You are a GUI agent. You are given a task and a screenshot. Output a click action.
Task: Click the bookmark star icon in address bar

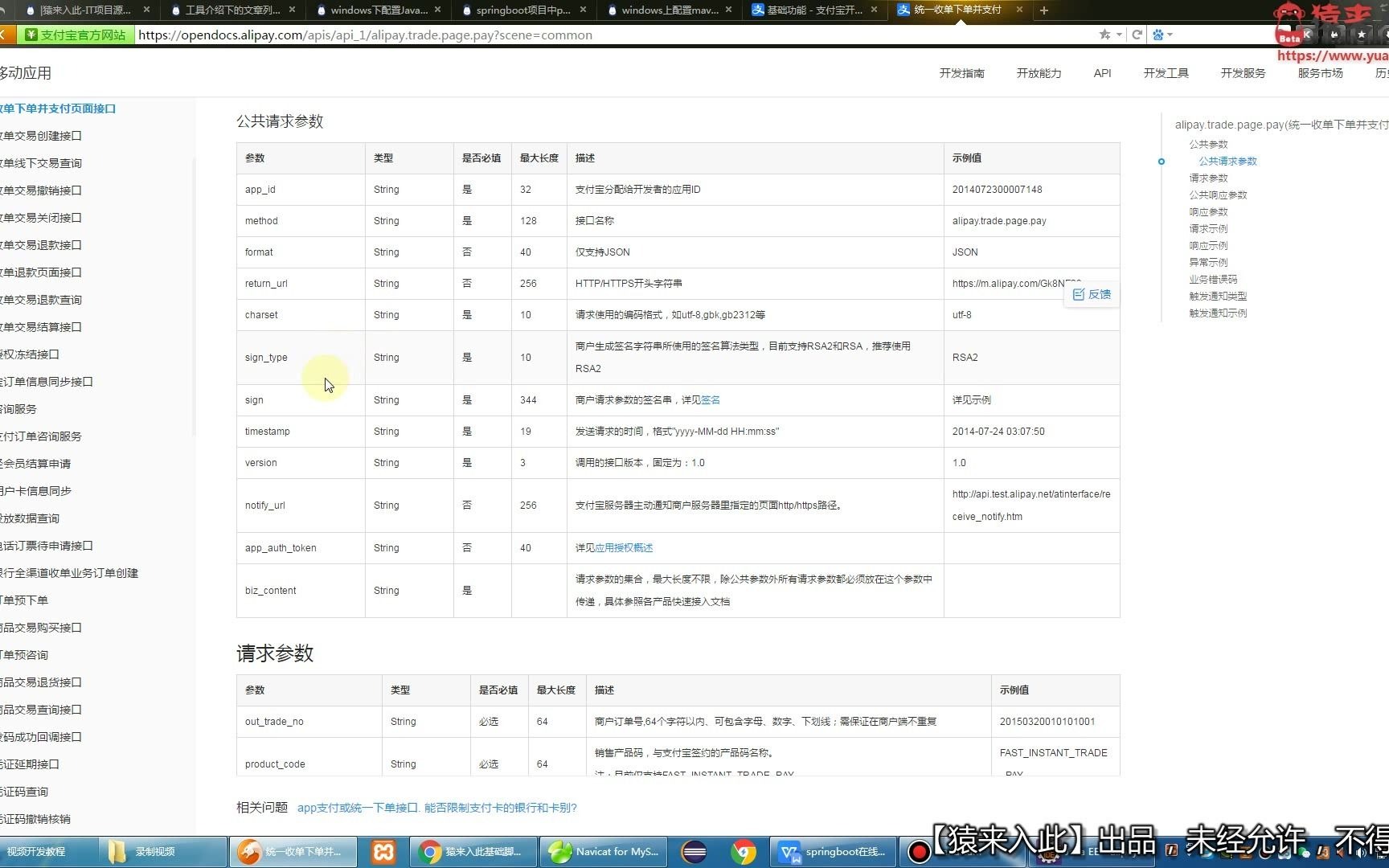point(1104,35)
